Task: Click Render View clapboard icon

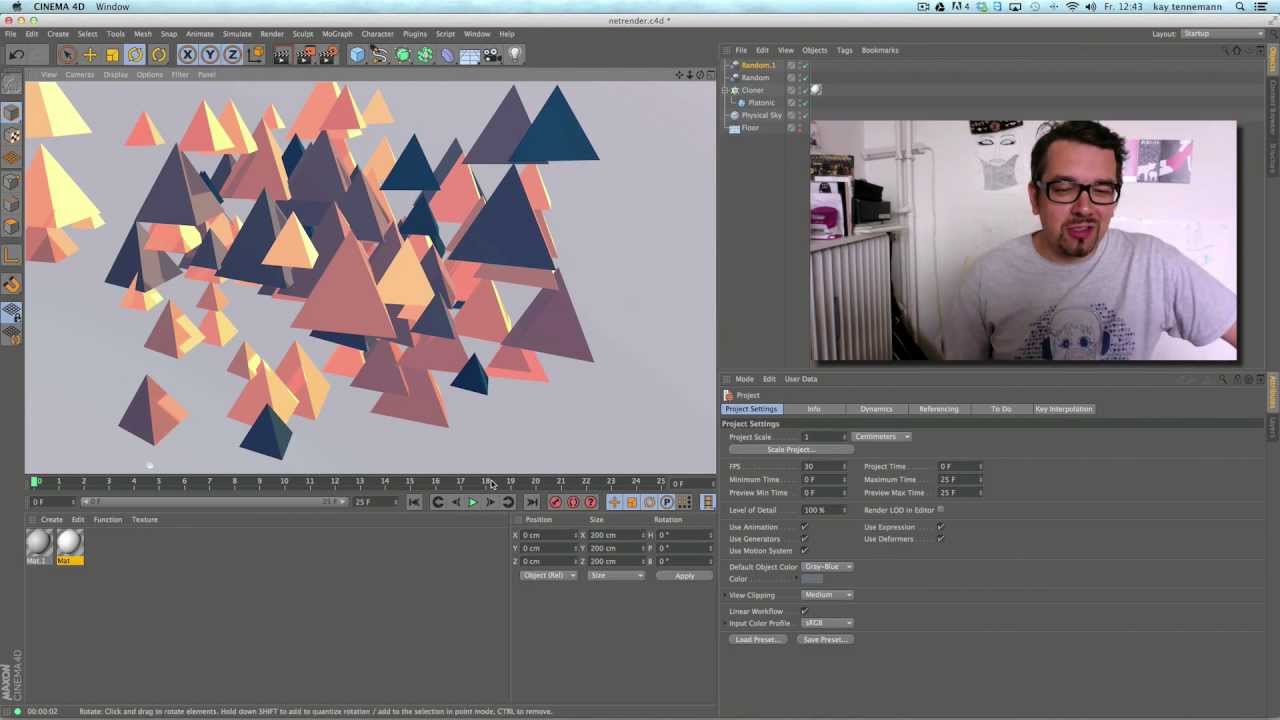Action: click(282, 55)
